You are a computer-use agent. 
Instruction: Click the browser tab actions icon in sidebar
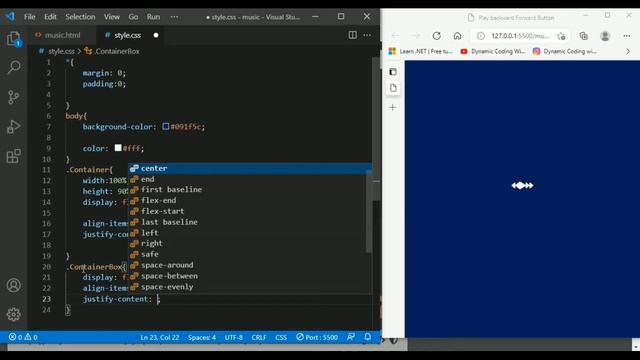click(393, 72)
